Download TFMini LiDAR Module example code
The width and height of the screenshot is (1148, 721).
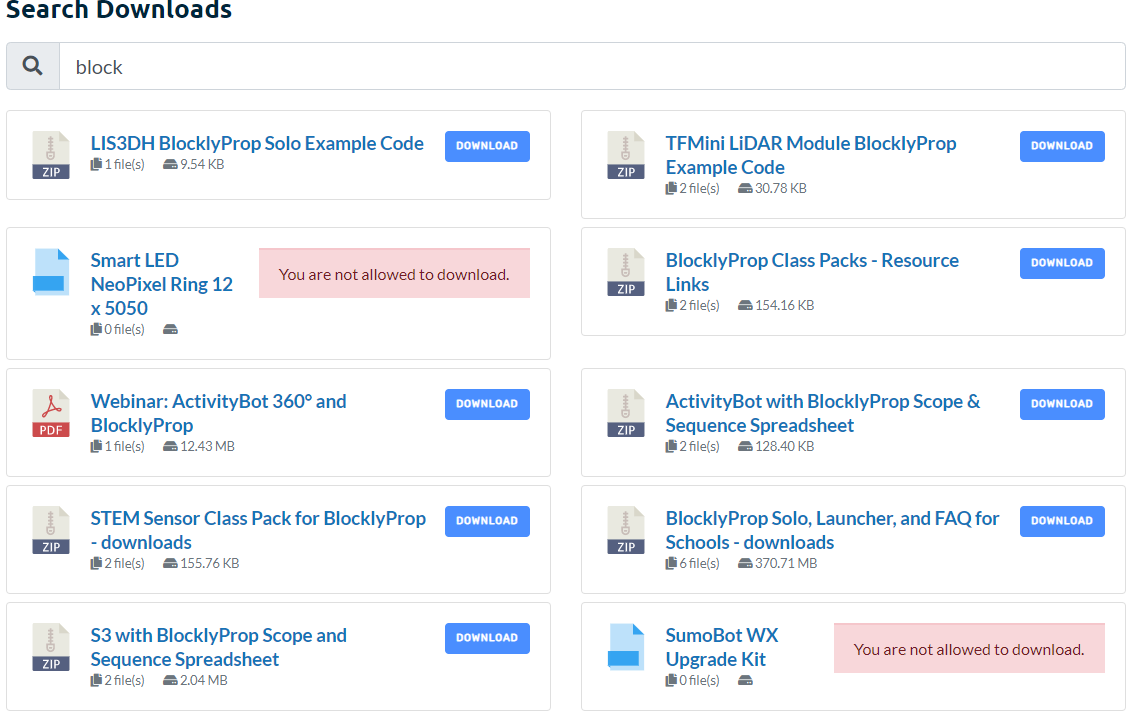1062,146
